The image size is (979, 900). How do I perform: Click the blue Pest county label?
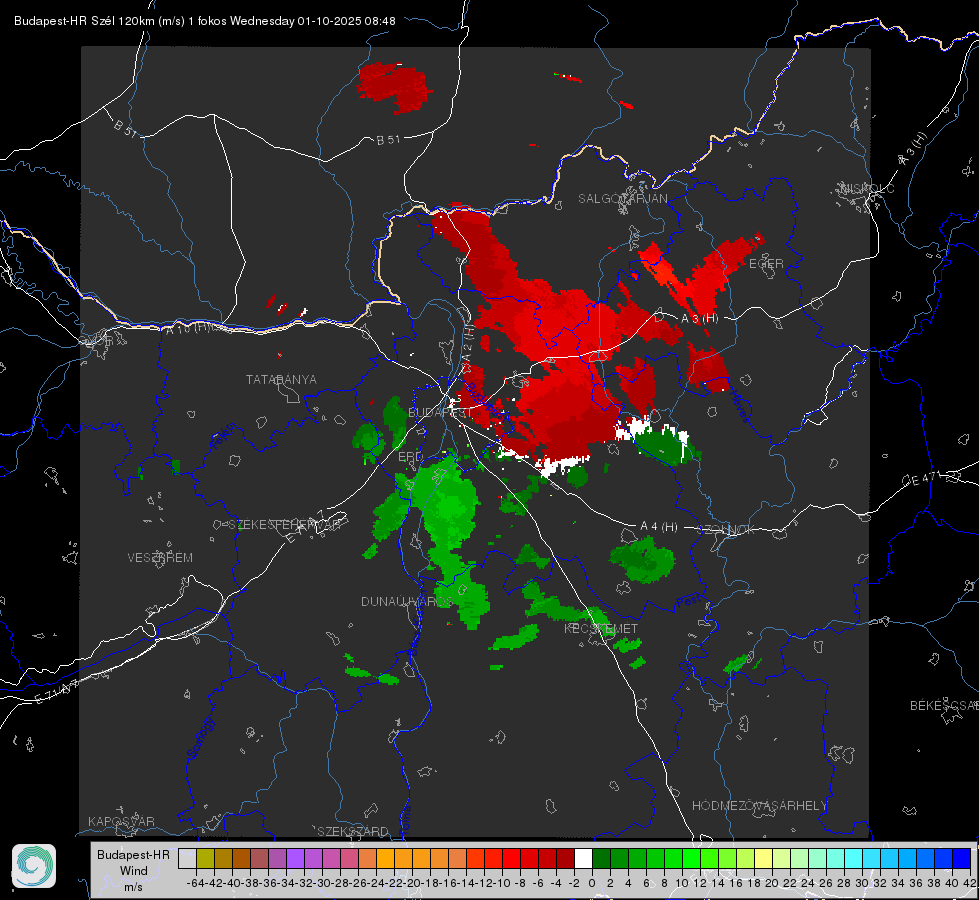688,602
